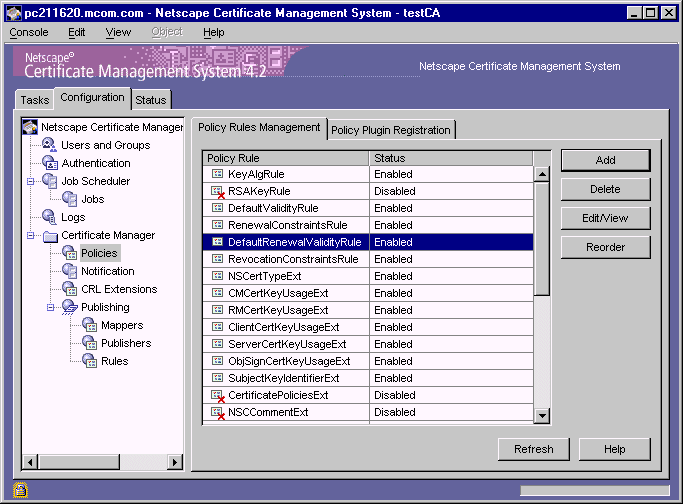Image resolution: width=683 pixels, height=504 pixels.
Task: Switch to the Tasks tab
Action: tap(35, 100)
